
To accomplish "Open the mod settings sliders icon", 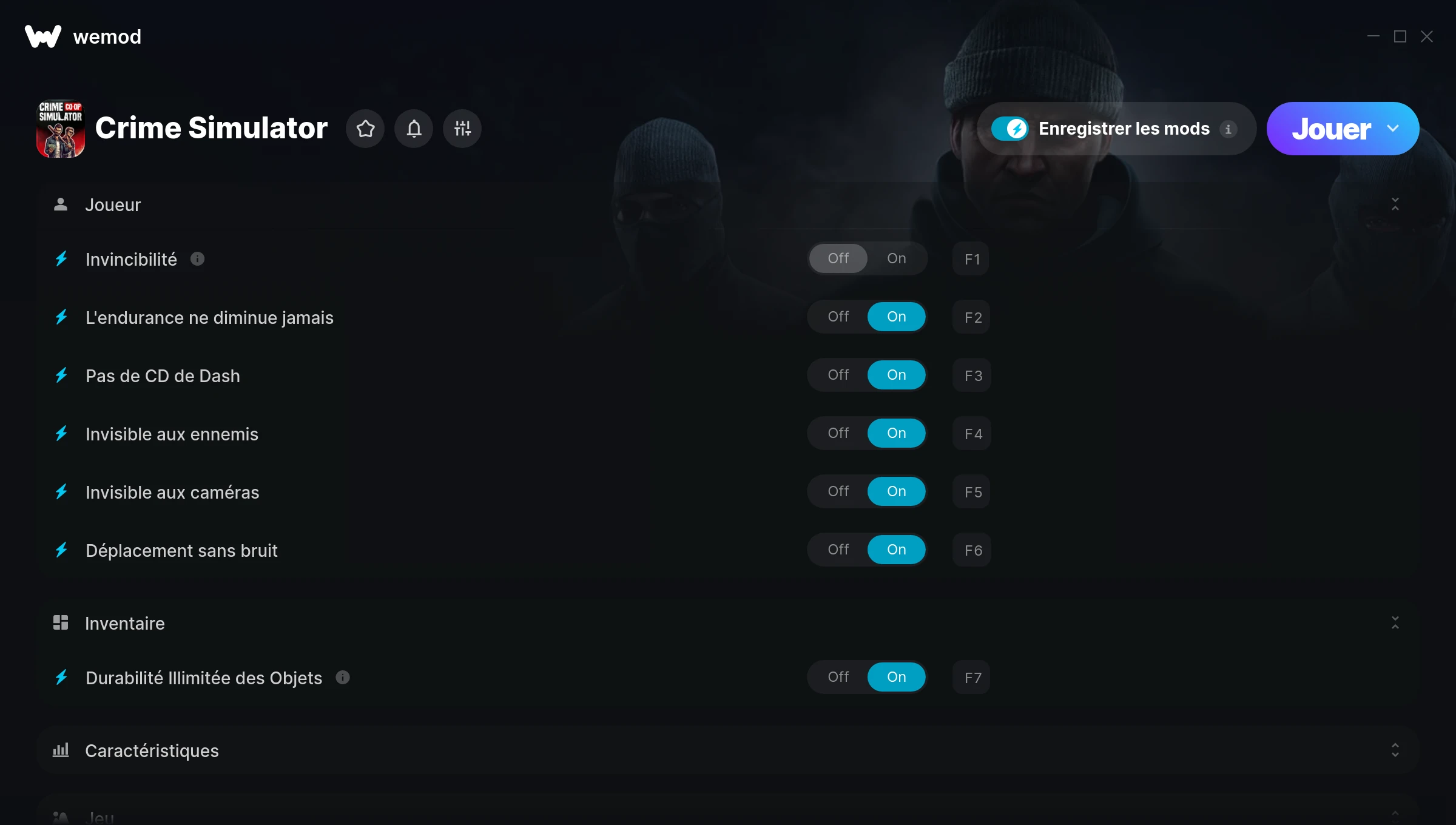I will (x=462, y=129).
